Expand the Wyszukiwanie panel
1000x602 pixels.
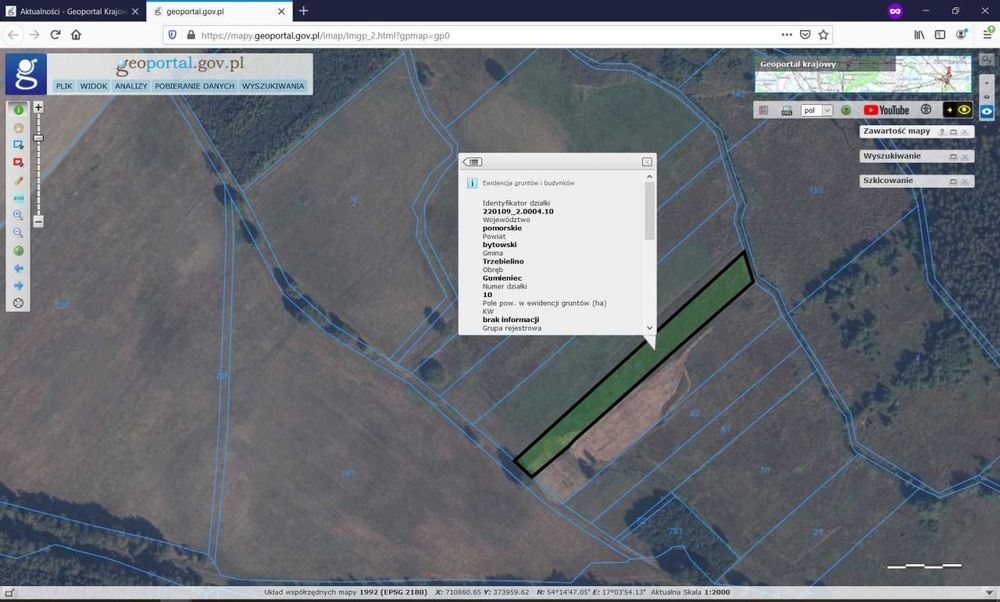[953, 156]
